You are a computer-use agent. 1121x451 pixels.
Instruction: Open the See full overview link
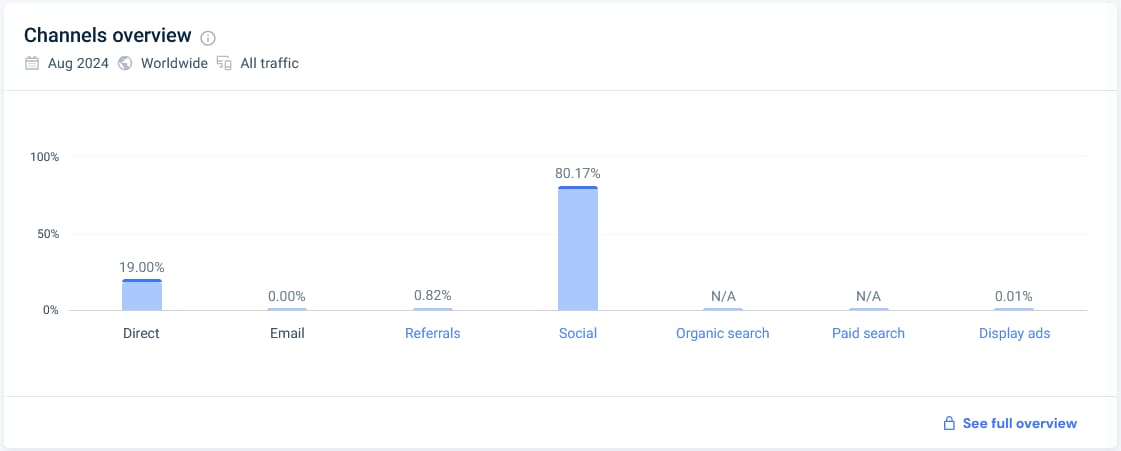(x=1019, y=423)
